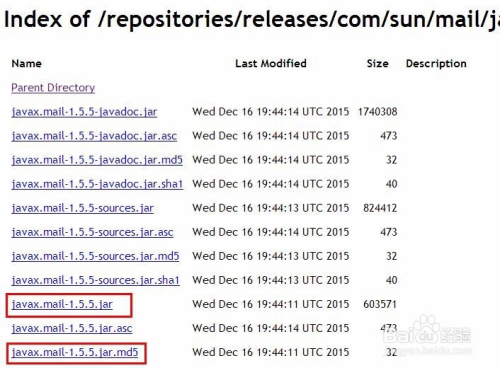This screenshot has width=500, height=368.
Task: Open javax.mail-1.5.5.jar.asc link
Action: (72, 329)
